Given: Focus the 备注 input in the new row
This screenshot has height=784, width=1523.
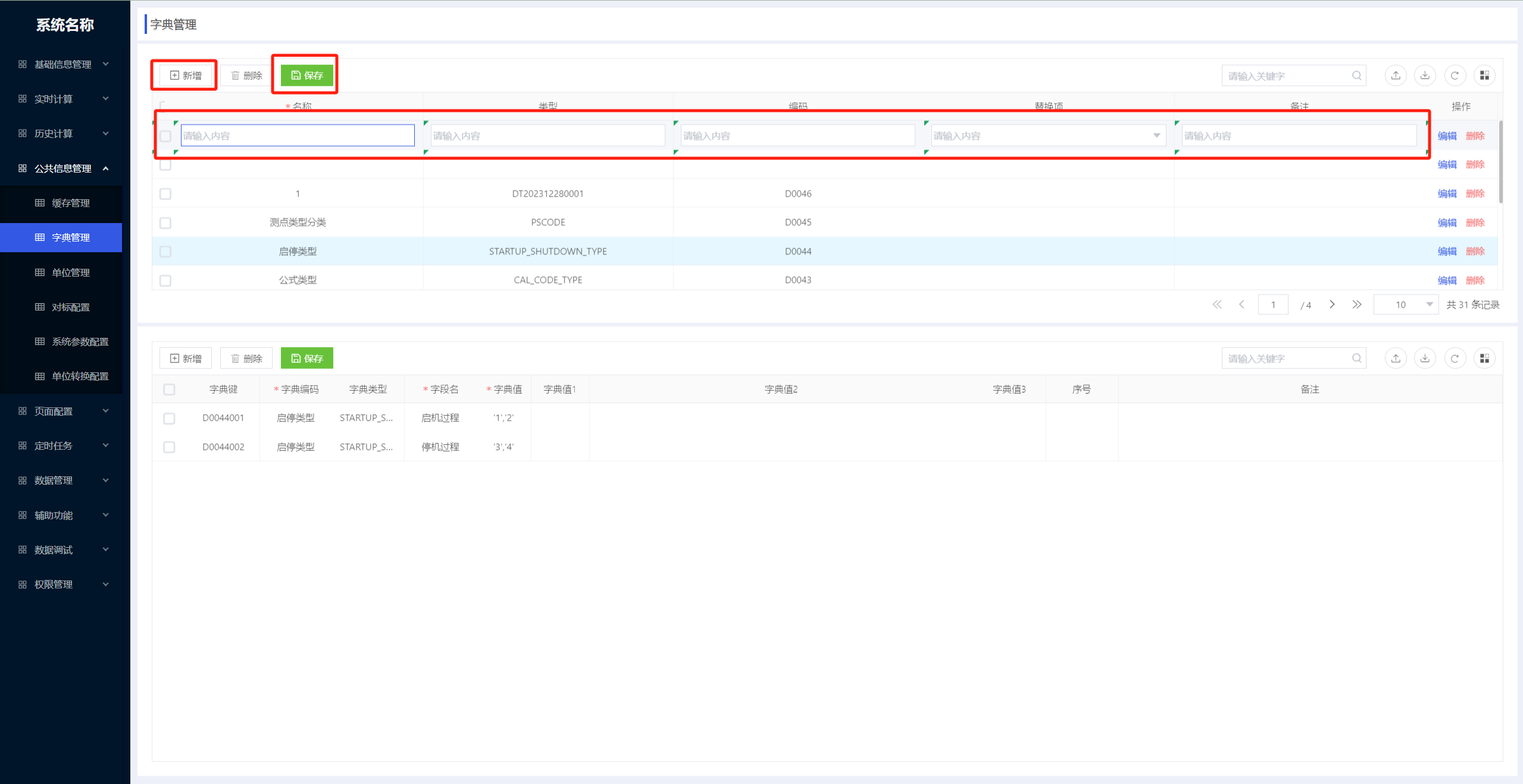Looking at the screenshot, I should point(1299,136).
